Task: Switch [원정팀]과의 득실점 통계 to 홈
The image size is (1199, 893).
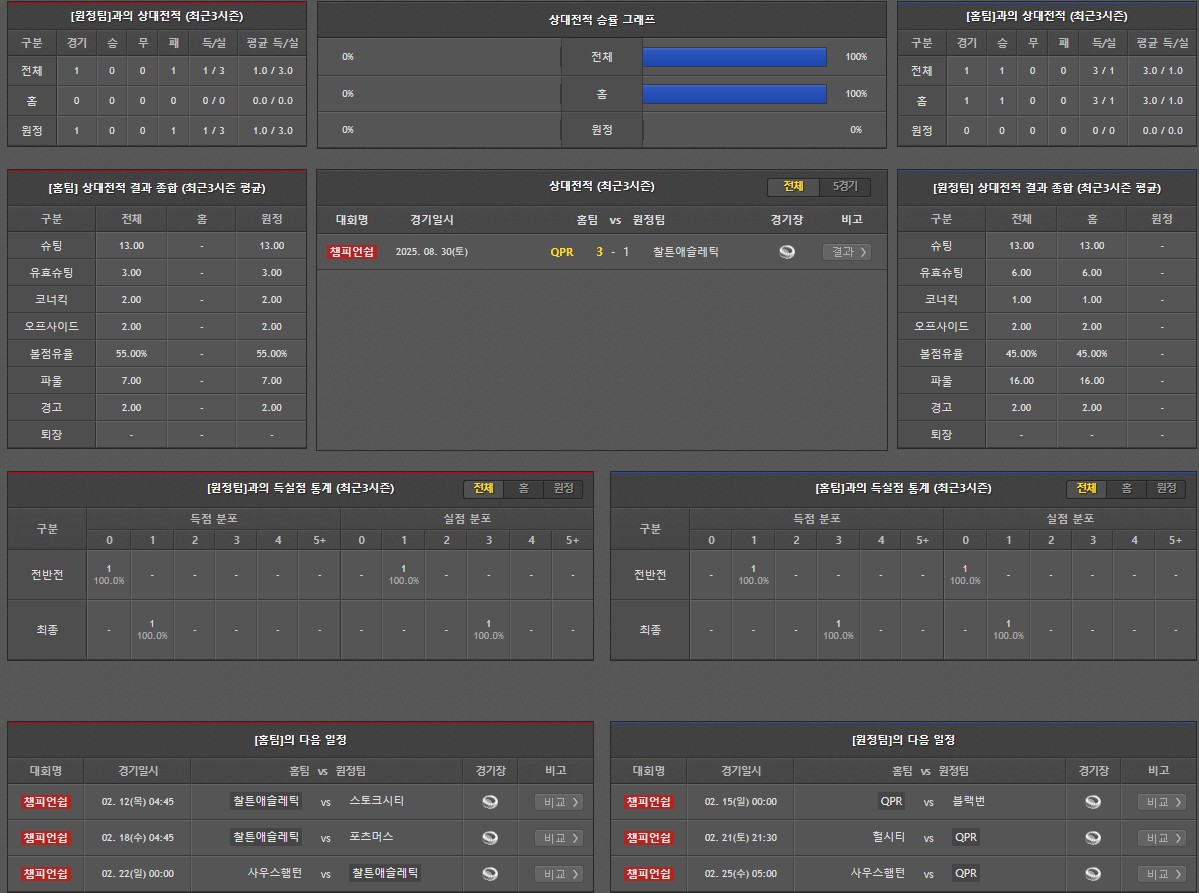Action: point(523,488)
